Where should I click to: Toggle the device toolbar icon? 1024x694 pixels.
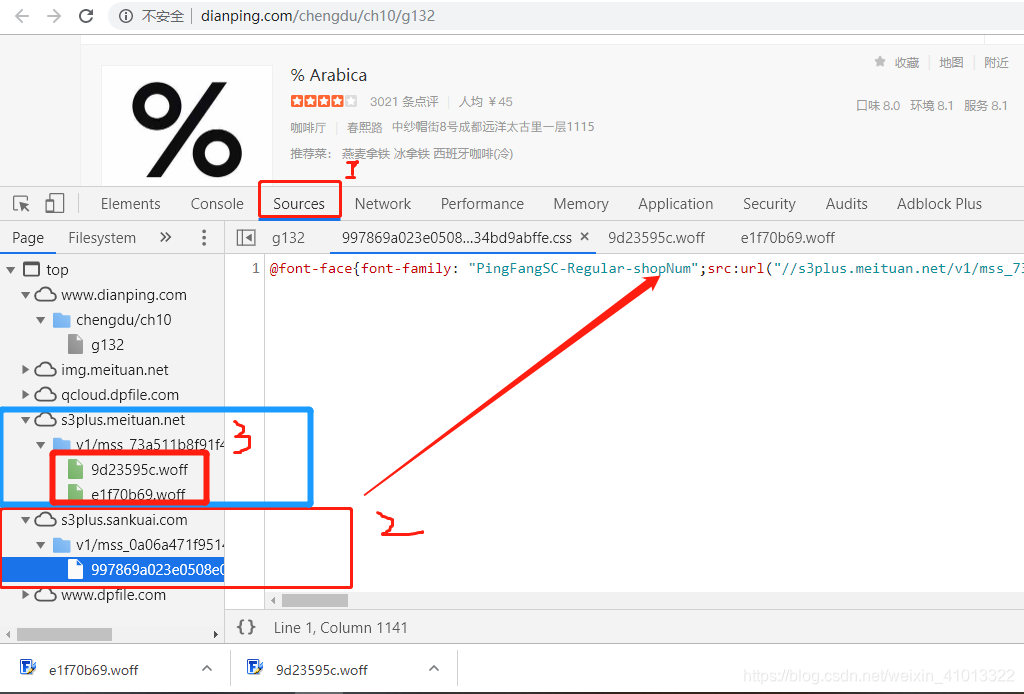pyautogui.click(x=54, y=204)
